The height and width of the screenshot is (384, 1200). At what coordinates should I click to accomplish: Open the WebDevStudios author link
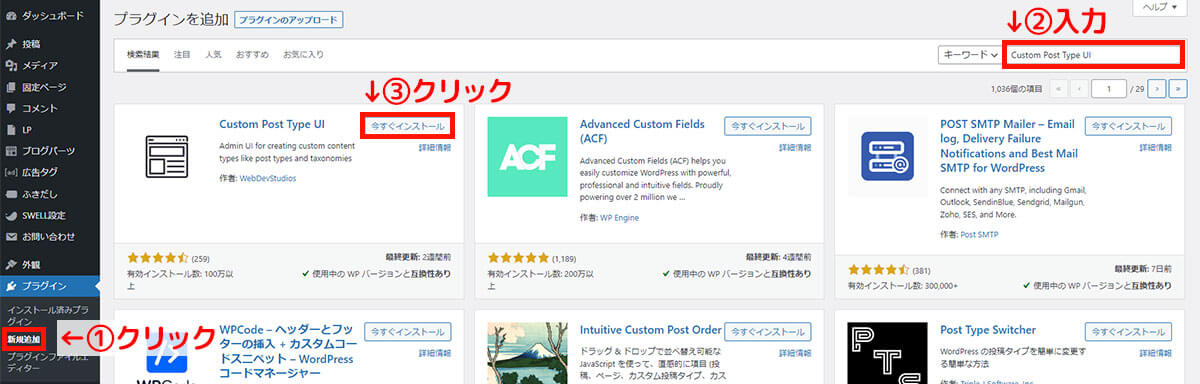[x=268, y=178]
